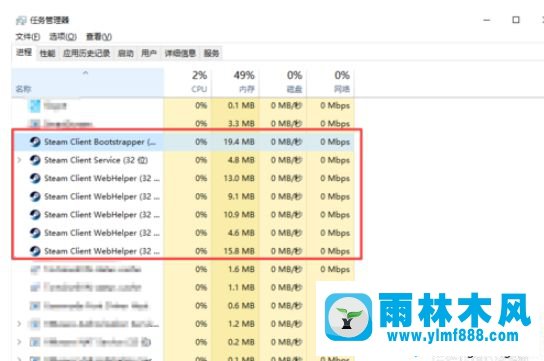The image size is (544, 361).
Task: Open the 文件(F) menu
Action: (x=28, y=36)
